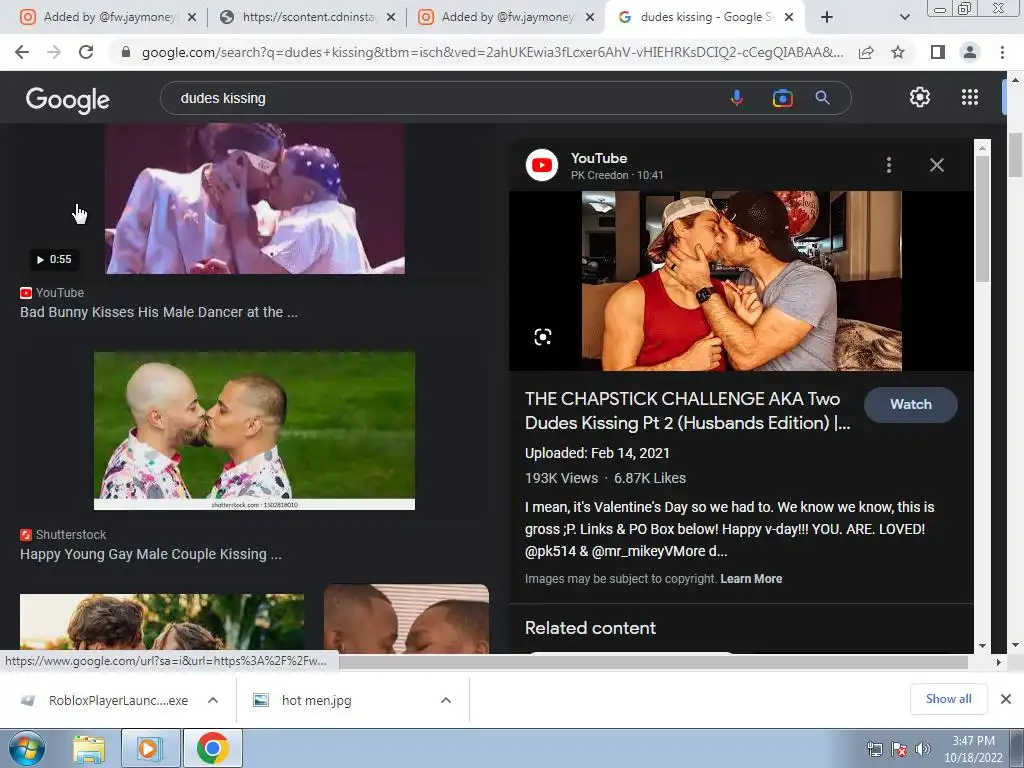
Task: Click the network tray icon
Action: [x=874, y=749]
